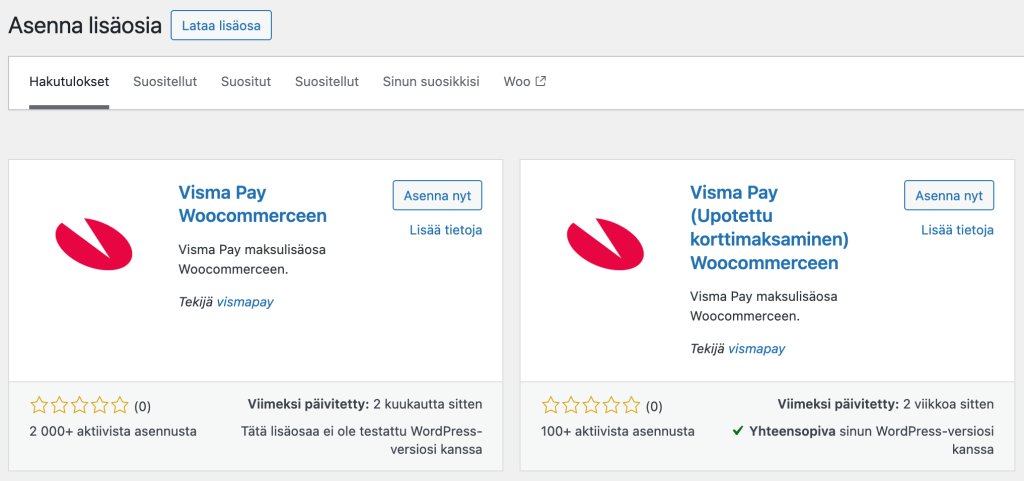The image size is (1024, 481).
Task: Open vismapay author link in first plugin card
Action: click(x=245, y=302)
